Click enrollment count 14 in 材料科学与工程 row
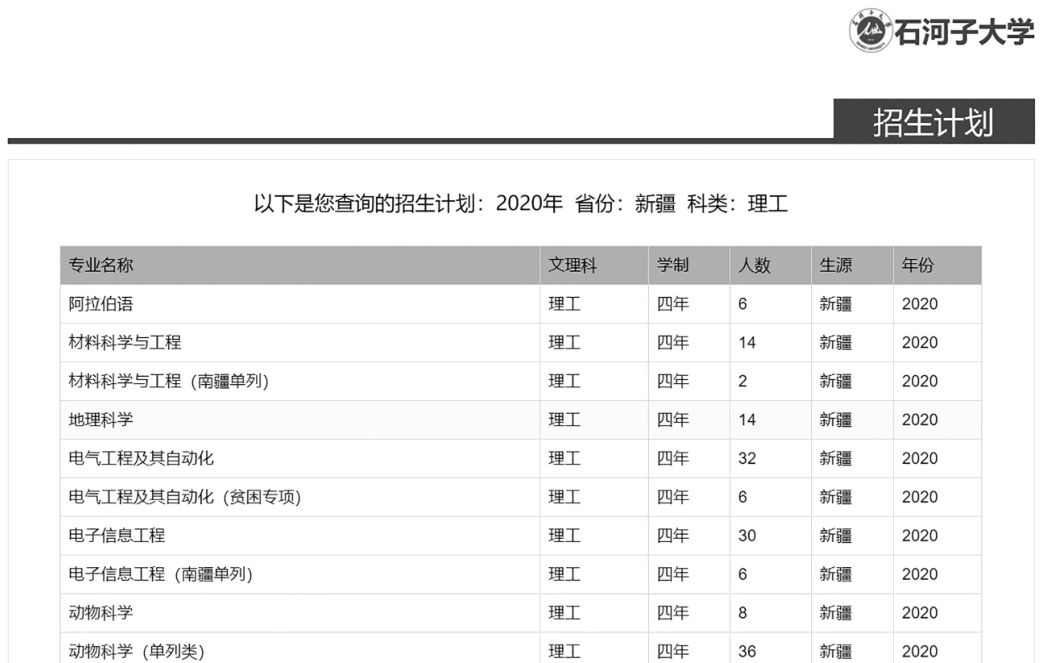Viewport: 1043px width, 663px height. point(747,342)
